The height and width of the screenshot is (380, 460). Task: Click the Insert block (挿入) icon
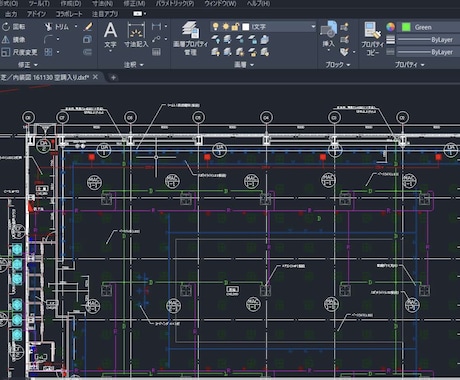(329, 33)
